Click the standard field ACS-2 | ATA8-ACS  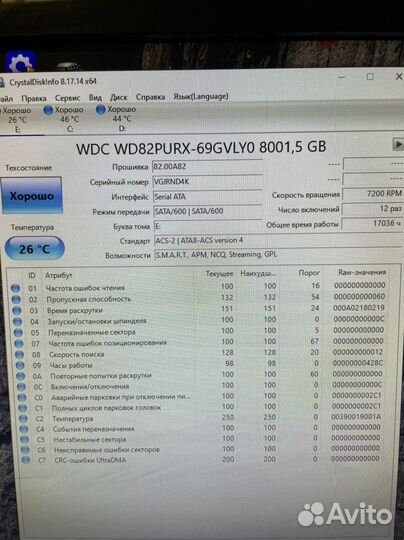click(x=278, y=240)
